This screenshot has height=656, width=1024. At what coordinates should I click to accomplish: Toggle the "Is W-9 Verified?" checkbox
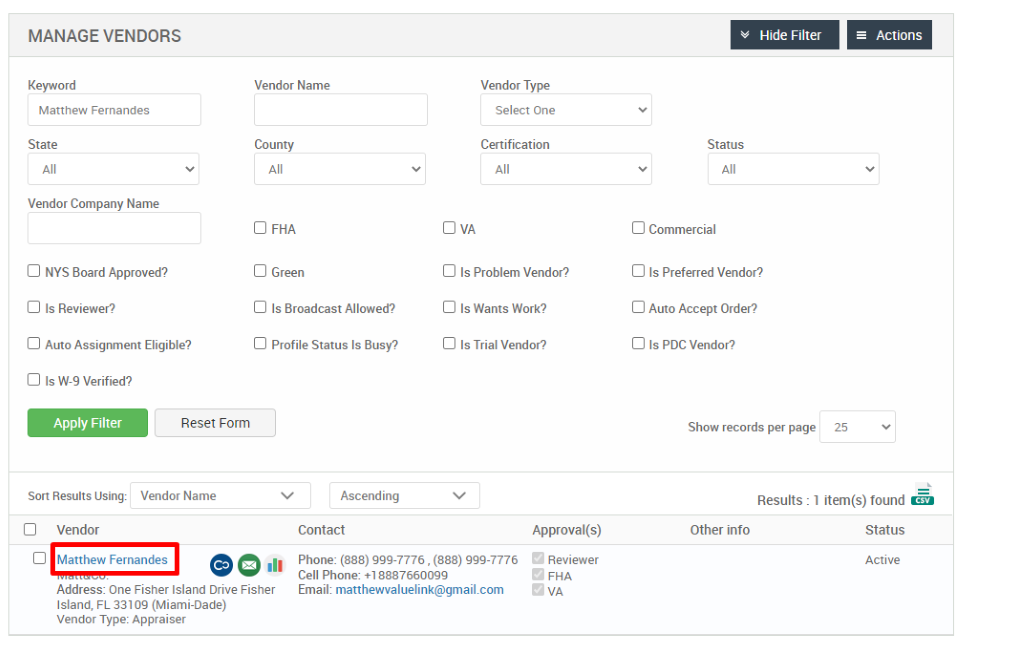(x=33, y=380)
